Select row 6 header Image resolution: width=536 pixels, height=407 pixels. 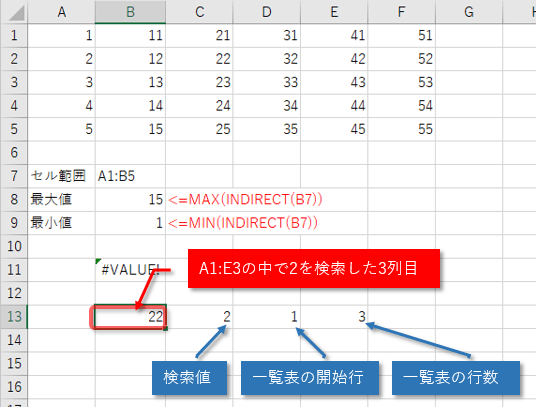tap(14, 152)
